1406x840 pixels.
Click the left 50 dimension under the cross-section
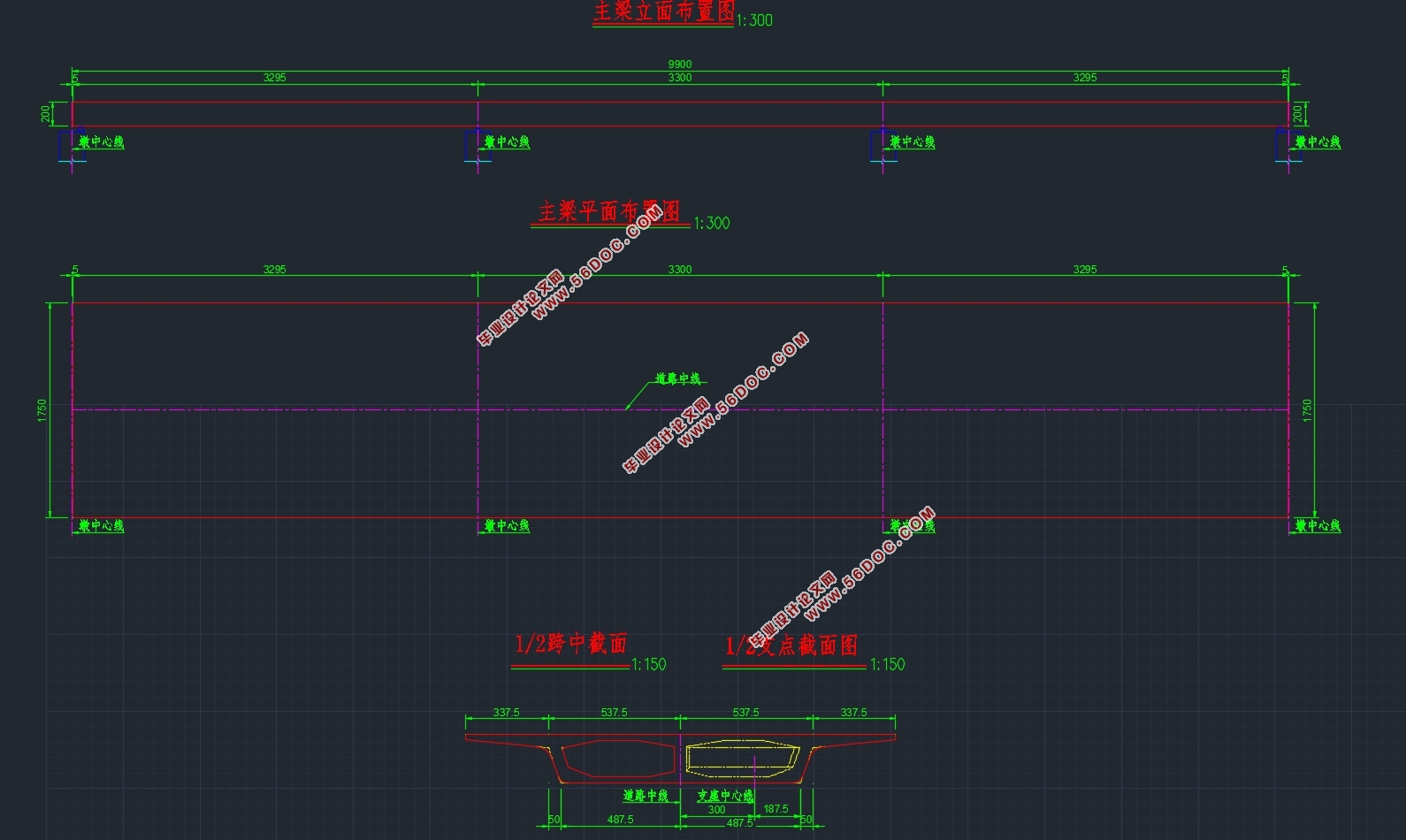(x=554, y=820)
